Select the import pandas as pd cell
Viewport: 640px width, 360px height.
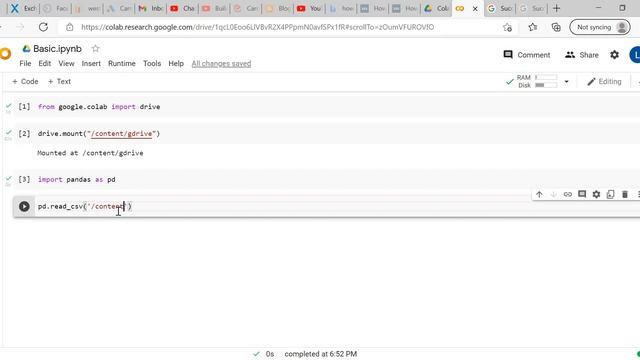tap(327, 180)
